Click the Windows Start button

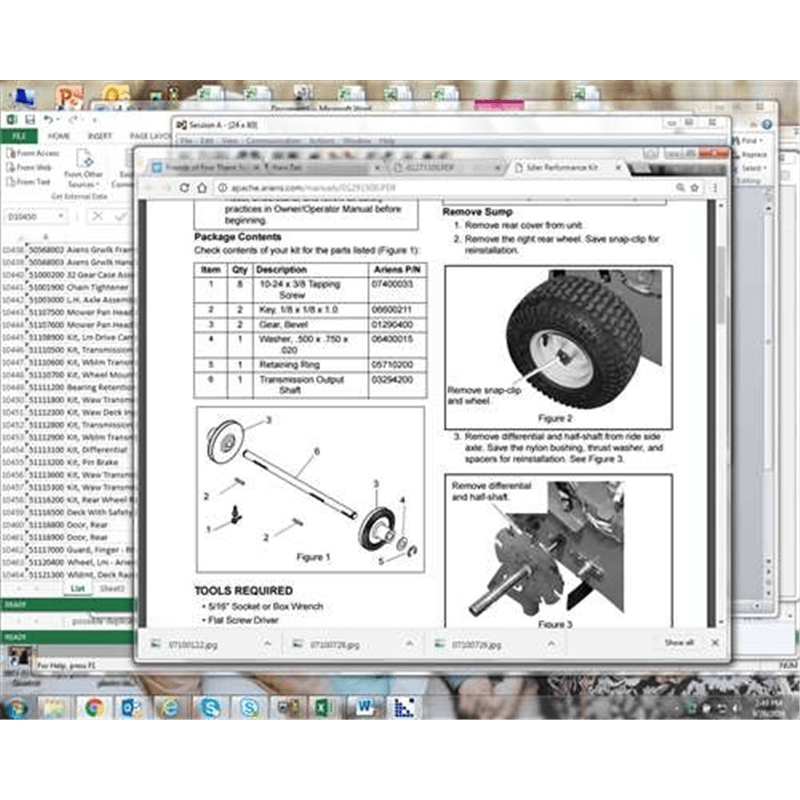tap(16, 708)
